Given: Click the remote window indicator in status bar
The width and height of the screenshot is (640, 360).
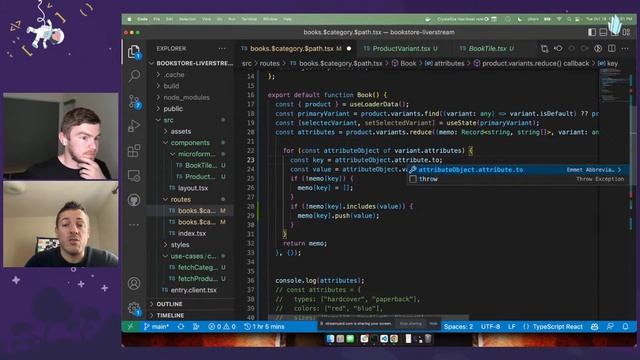Looking at the screenshot, I should tap(130, 327).
